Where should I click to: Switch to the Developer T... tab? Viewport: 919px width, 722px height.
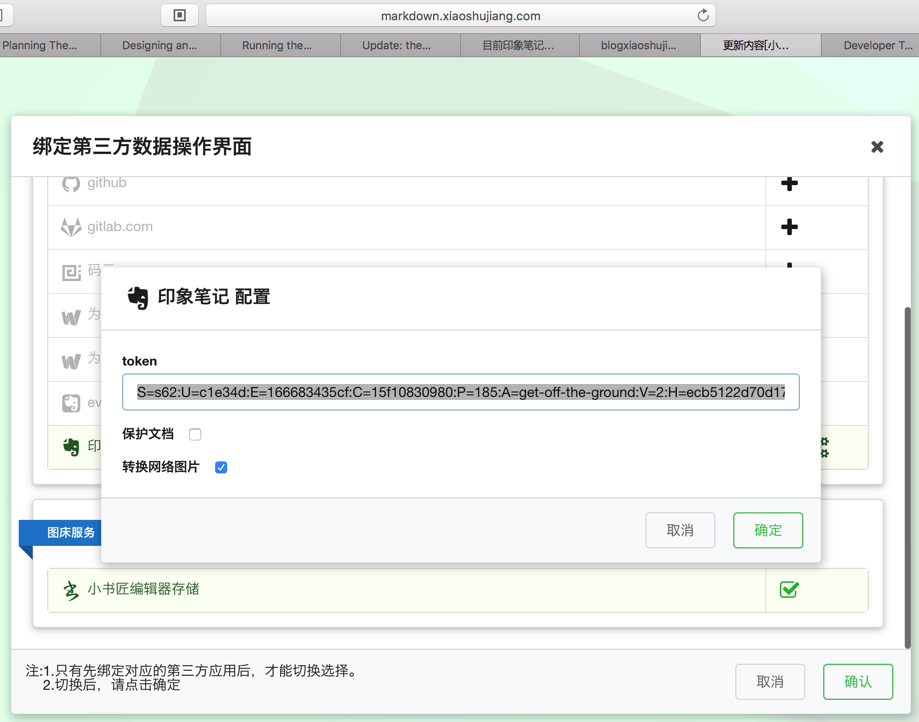[870, 45]
